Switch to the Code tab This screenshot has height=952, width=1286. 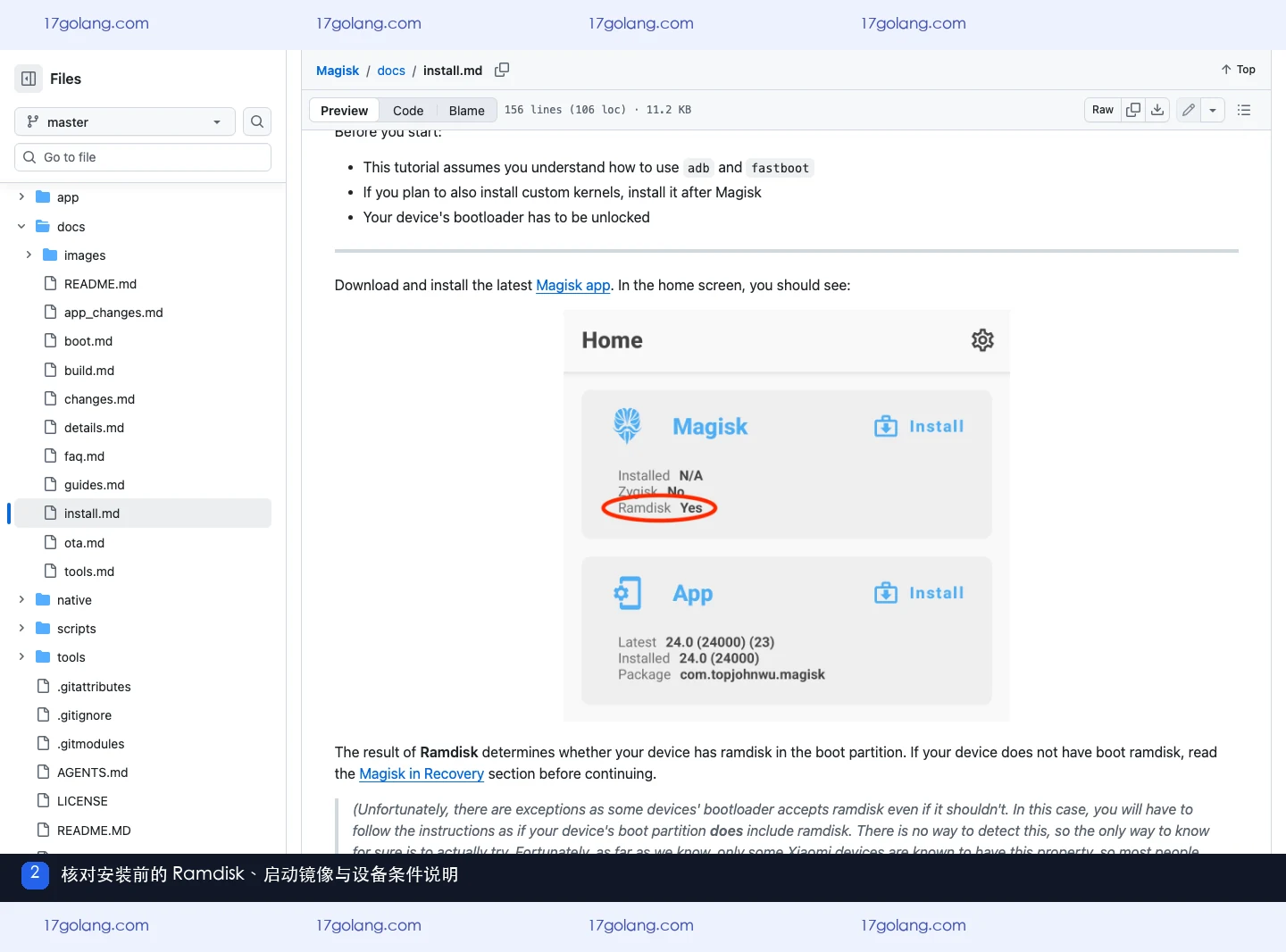point(408,111)
